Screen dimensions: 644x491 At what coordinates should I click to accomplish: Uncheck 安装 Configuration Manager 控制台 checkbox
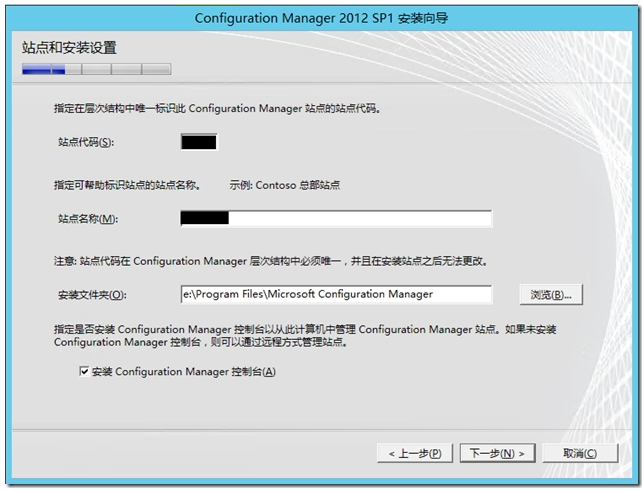pyautogui.click(x=84, y=372)
